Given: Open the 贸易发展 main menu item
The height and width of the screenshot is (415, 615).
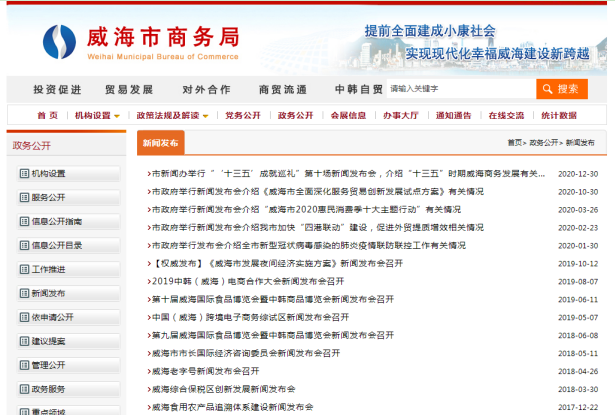Looking at the screenshot, I should (x=130, y=89).
